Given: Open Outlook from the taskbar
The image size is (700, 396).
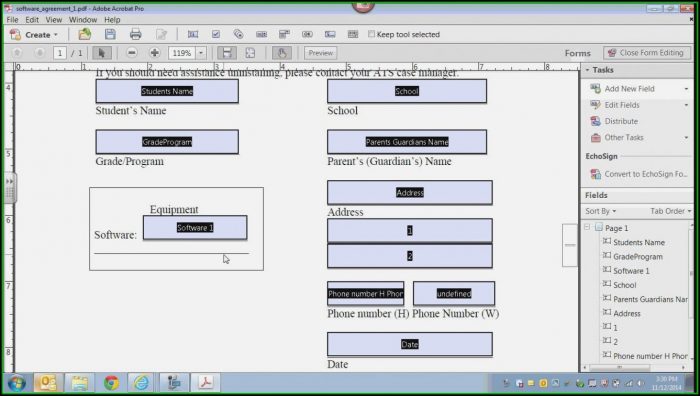Looking at the screenshot, I should click(x=47, y=383).
